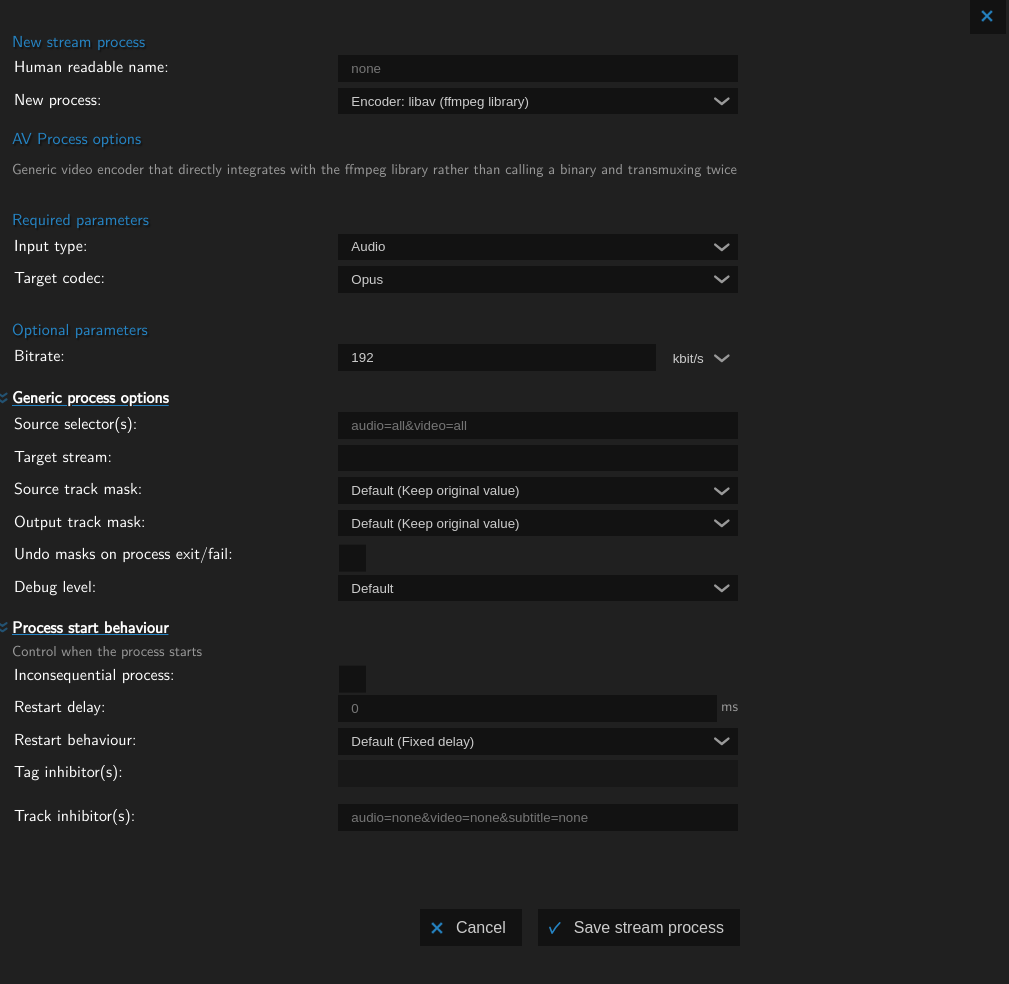Enable Undo masks on process exit/fail
The image size is (1009, 984).
point(352,557)
